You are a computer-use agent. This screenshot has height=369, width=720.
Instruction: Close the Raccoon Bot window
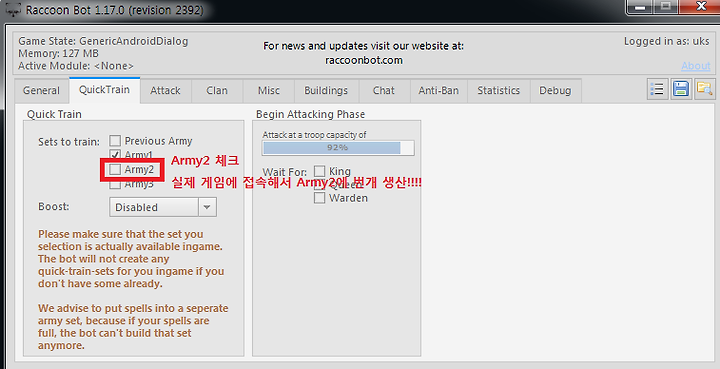tap(701, 6)
